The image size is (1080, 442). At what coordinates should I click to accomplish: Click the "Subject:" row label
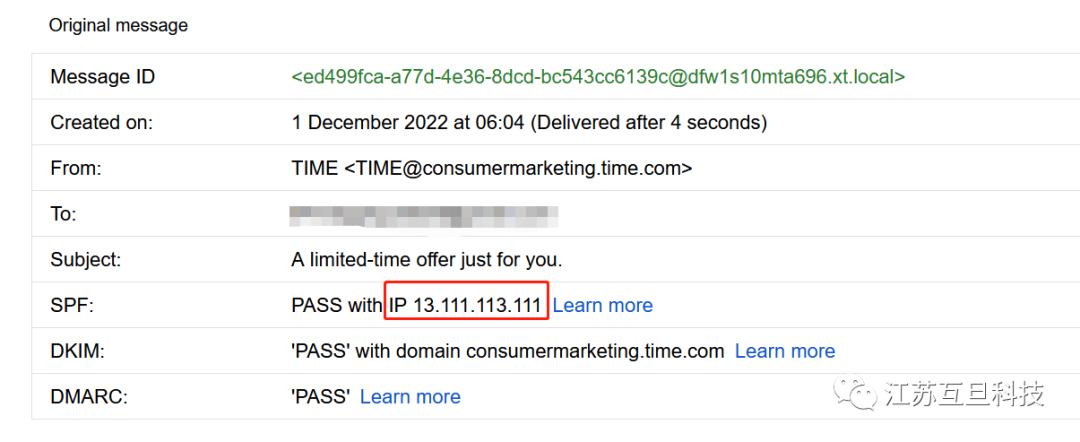(85, 260)
